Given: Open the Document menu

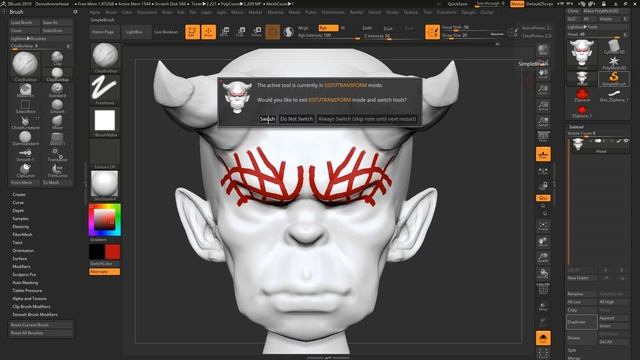Looking at the screenshot, I should coord(147,12).
